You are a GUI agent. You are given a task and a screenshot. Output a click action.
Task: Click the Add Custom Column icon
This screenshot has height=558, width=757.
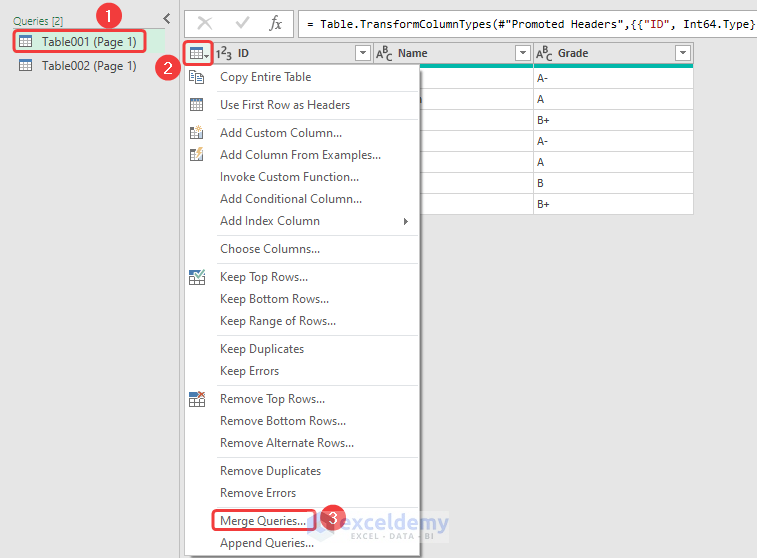[x=196, y=132]
